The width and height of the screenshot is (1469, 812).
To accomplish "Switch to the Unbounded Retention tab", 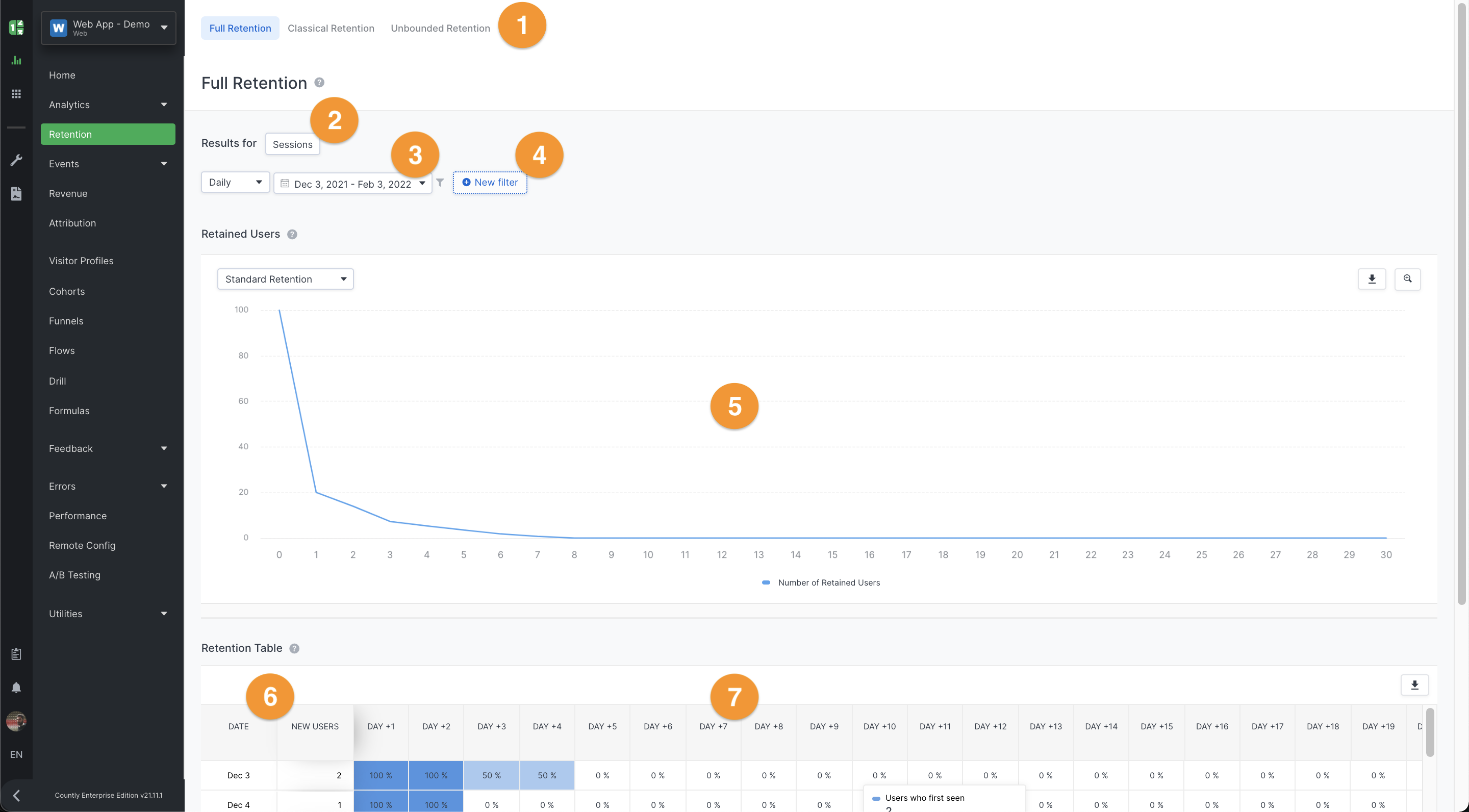I will click(440, 28).
